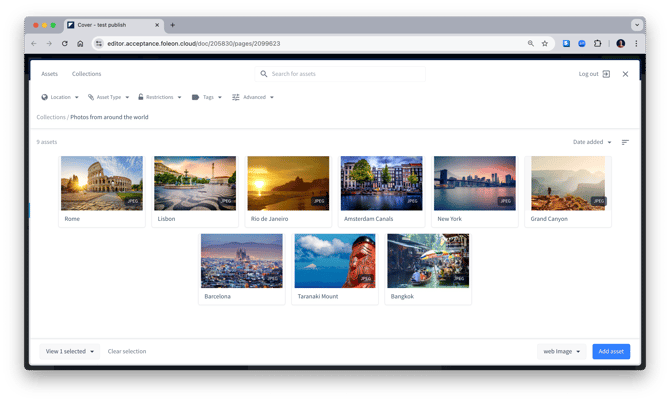Open the Tags filter dropdown
670x402 pixels.
(x=207, y=97)
